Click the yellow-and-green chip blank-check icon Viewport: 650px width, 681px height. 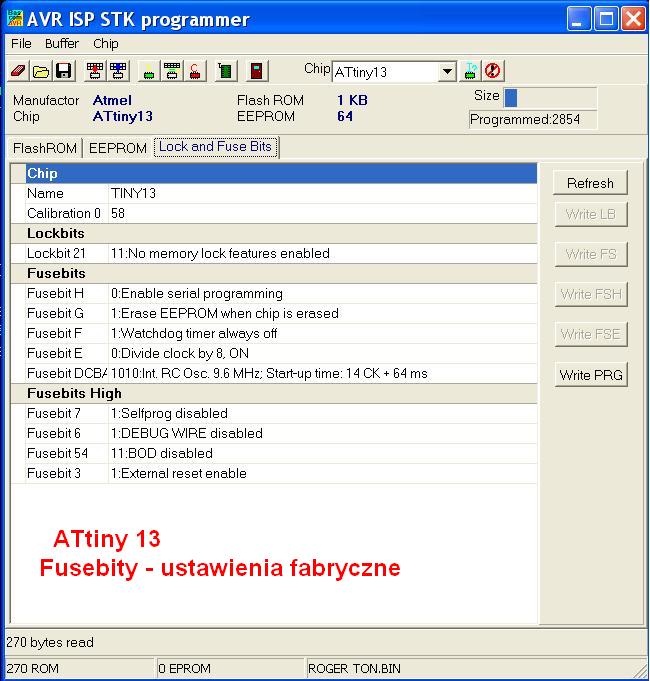[149, 70]
